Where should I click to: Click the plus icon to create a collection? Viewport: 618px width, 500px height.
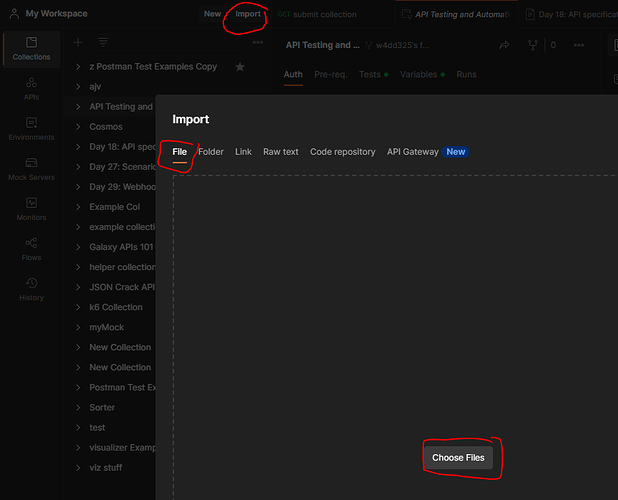pos(78,42)
